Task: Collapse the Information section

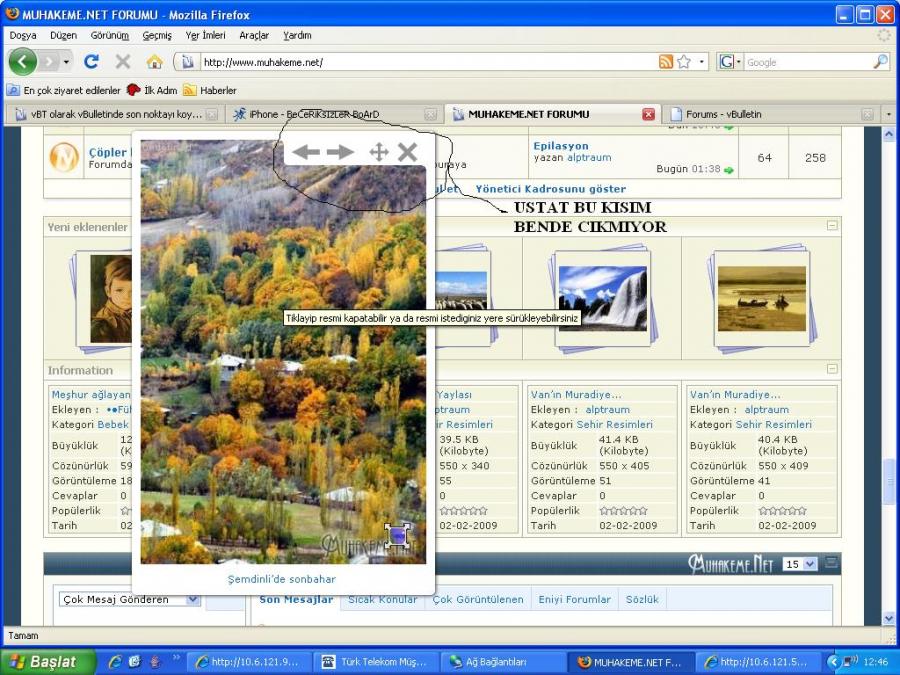Action: coord(832,368)
